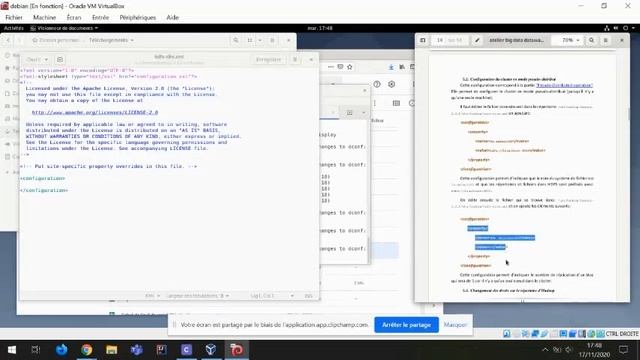640x360 pixels.
Task: Click the power icon in the GNOME top bar
Action: click(625, 28)
